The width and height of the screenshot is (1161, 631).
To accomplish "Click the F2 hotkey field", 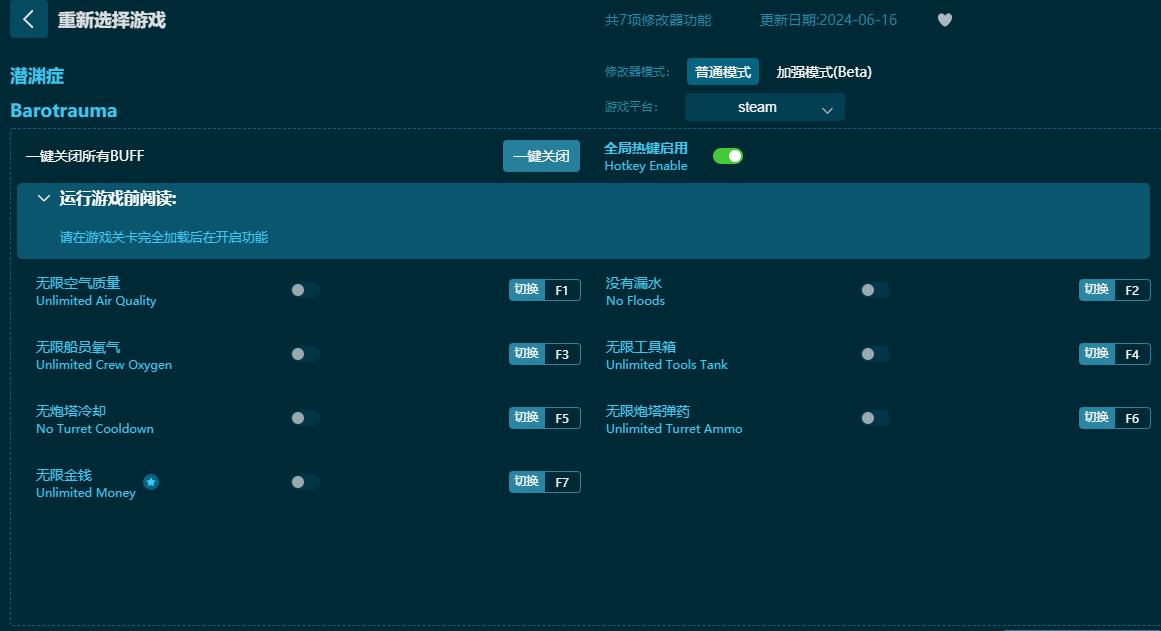I will [x=1132, y=290].
